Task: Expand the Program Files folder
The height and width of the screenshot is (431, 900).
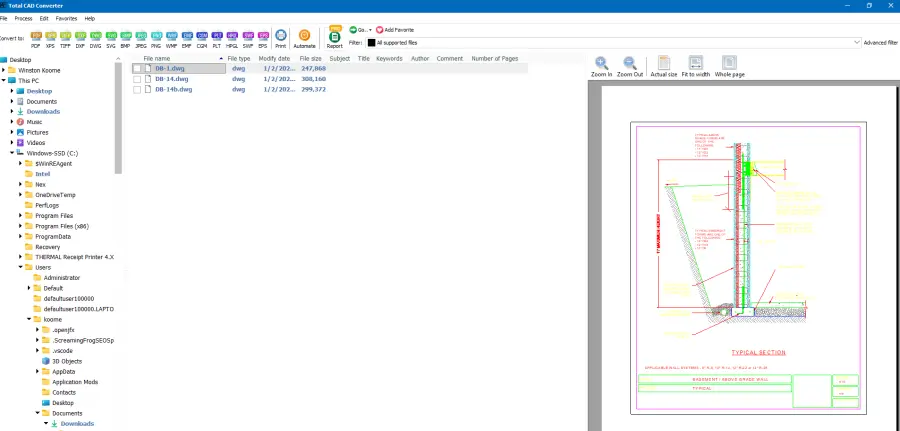Action: click(21, 216)
